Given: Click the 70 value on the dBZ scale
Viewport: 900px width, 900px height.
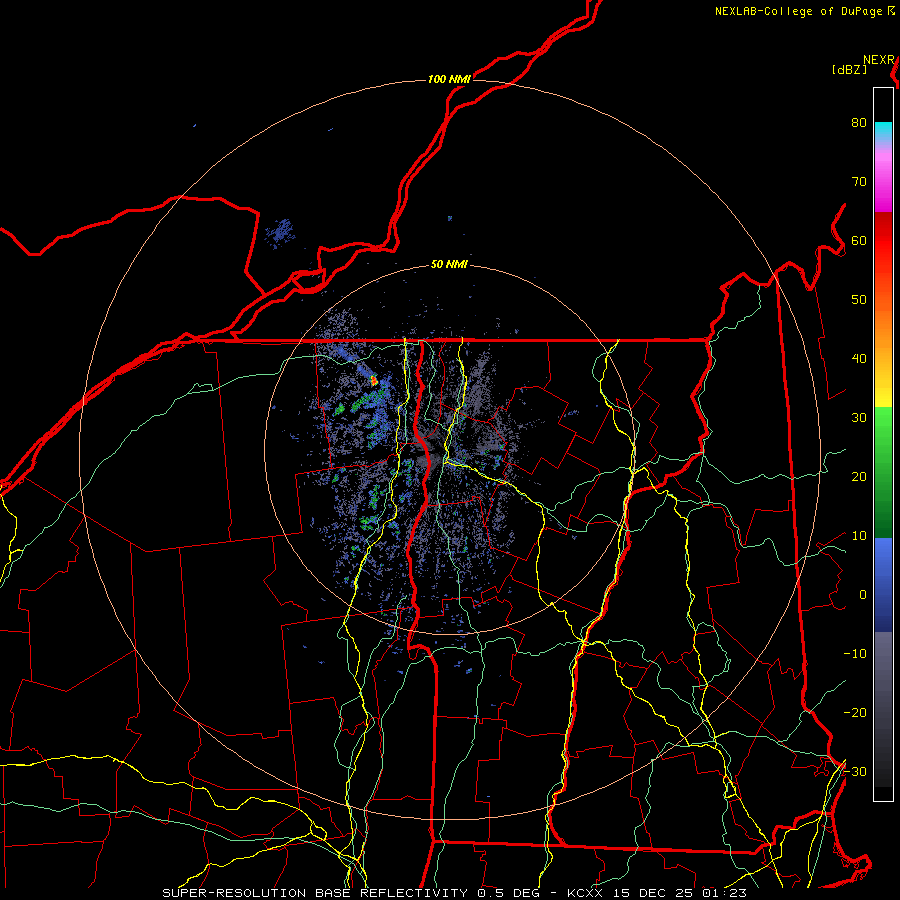Looking at the screenshot, I should [859, 182].
